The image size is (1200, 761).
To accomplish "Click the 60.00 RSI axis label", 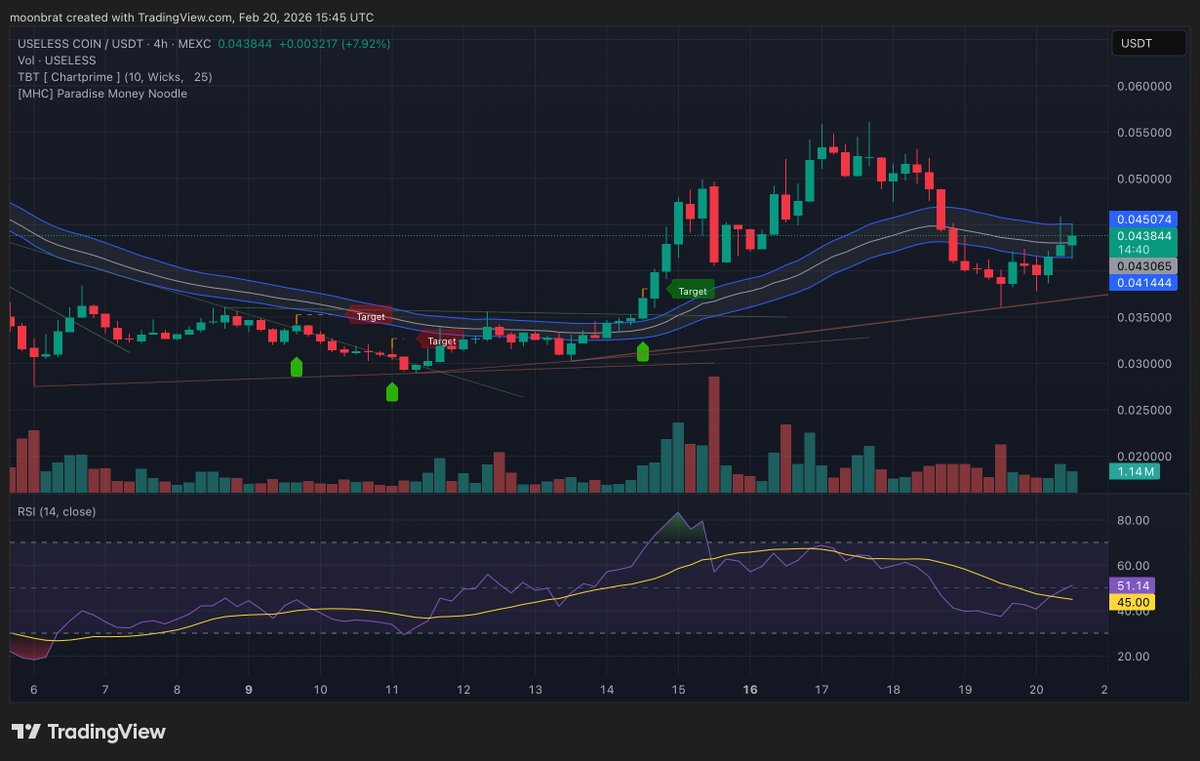I will point(1132,565).
